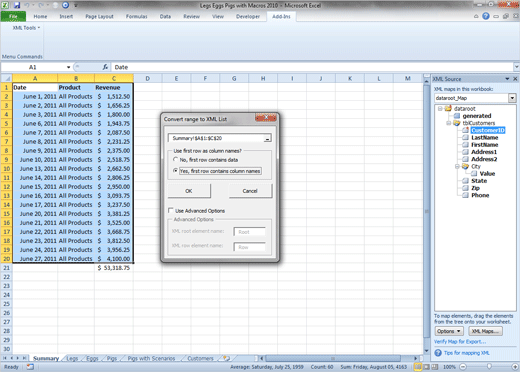Screen dimensions: 520x372
Task: Click the XML Maps... button
Action: point(485,331)
